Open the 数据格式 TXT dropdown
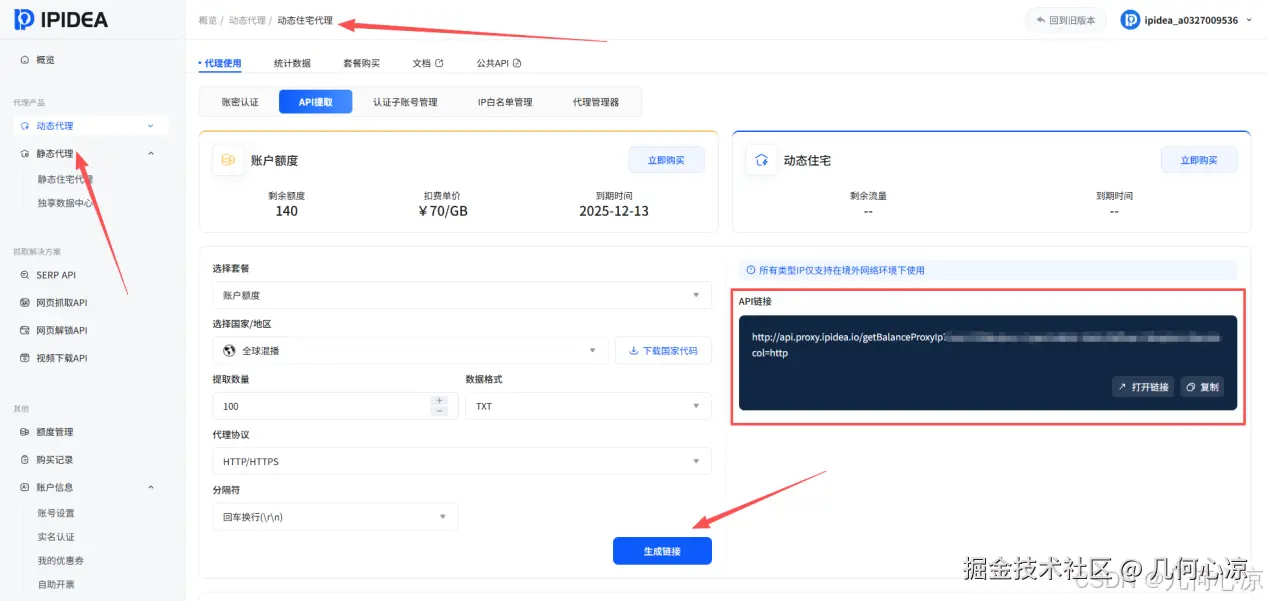Image resolution: width=1267 pixels, height=601 pixels. 588,406
